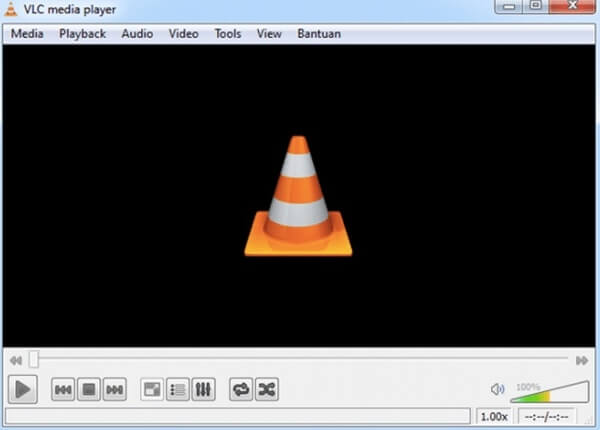Open the Bantuan help menu
This screenshot has width=600, height=430.
pyautogui.click(x=319, y=34)
